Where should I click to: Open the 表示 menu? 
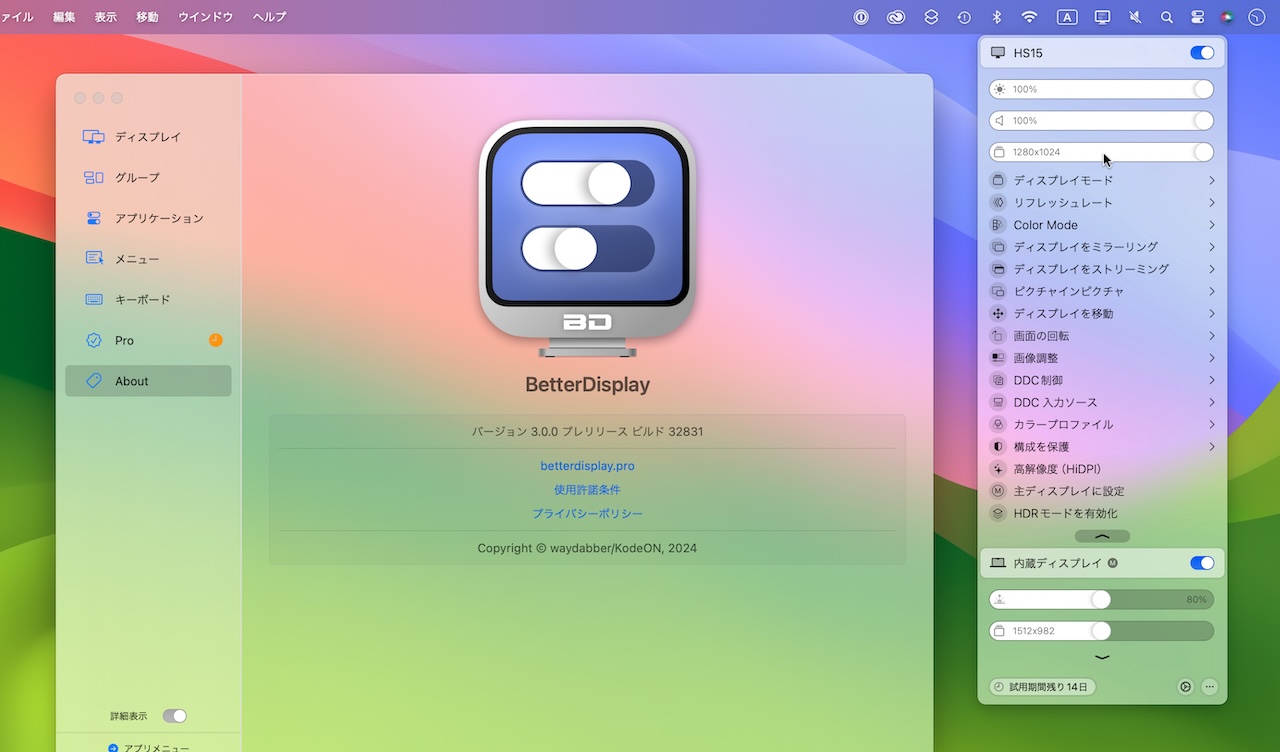coord(106,17)
